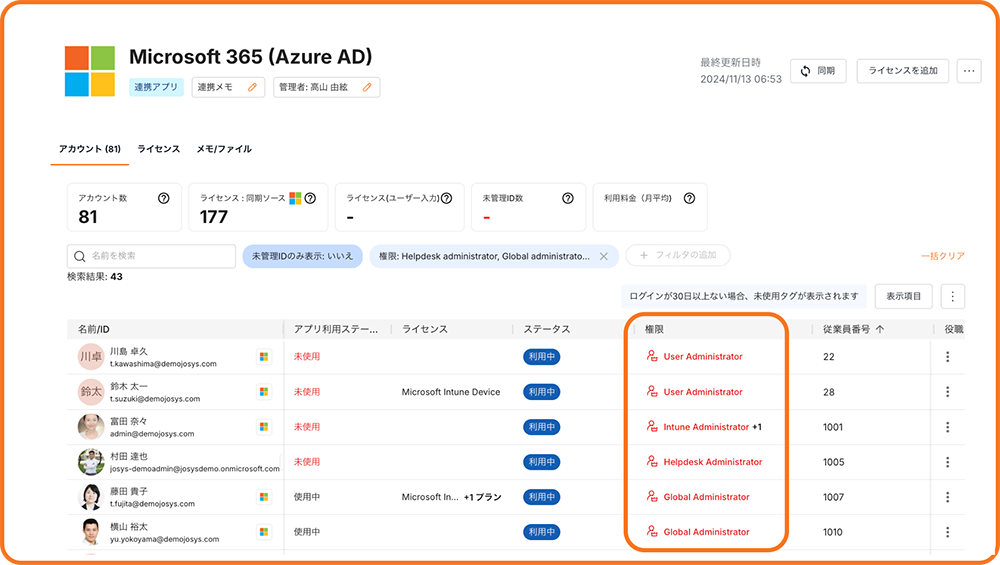Click the admin role icon beside Helpdesk Administrator
Screen dimensions: 1000x565
click(x=652, y=462)
